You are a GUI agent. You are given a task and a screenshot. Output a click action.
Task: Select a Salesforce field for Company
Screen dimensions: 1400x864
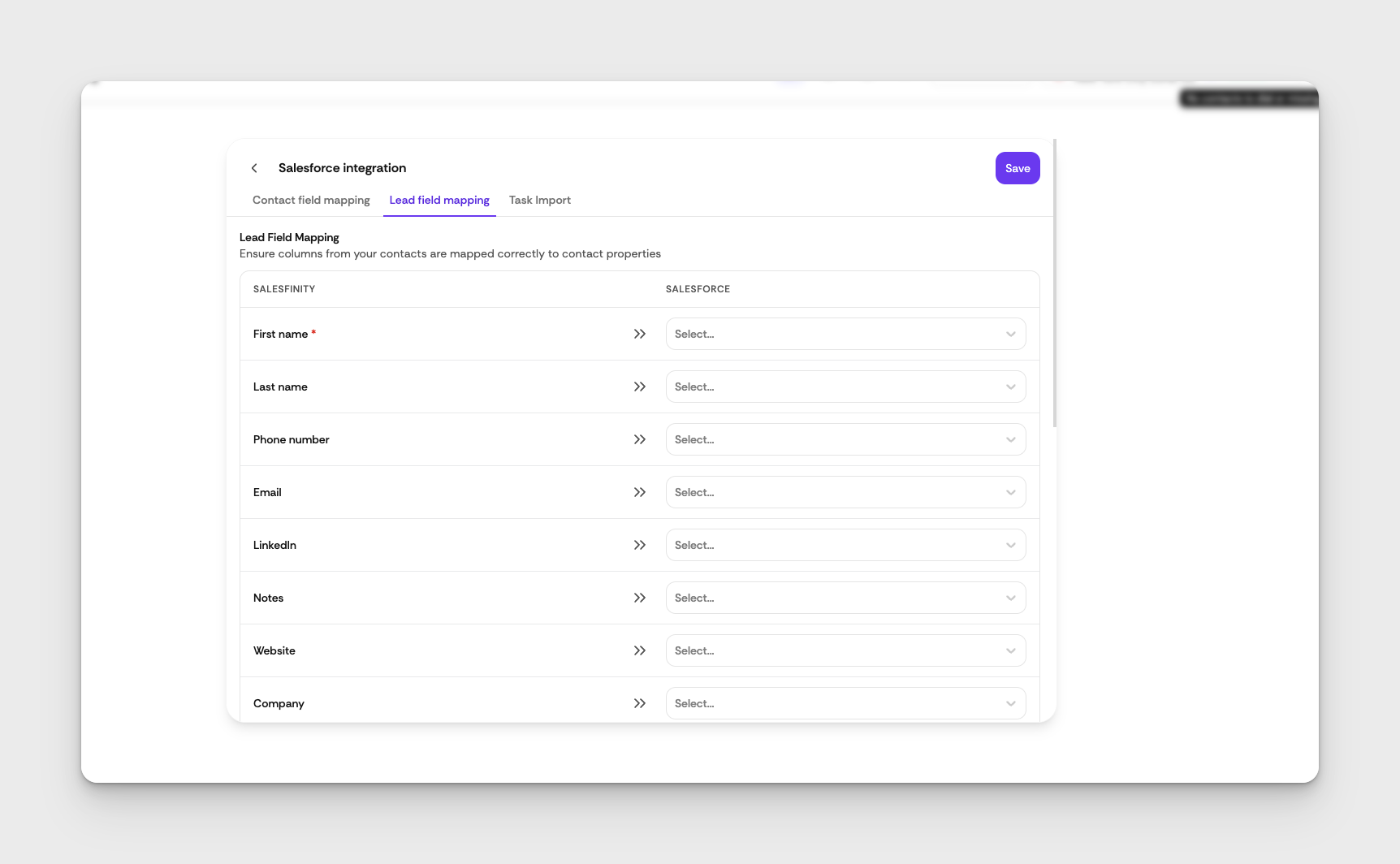pyautogui.click(x=845, y=703)
